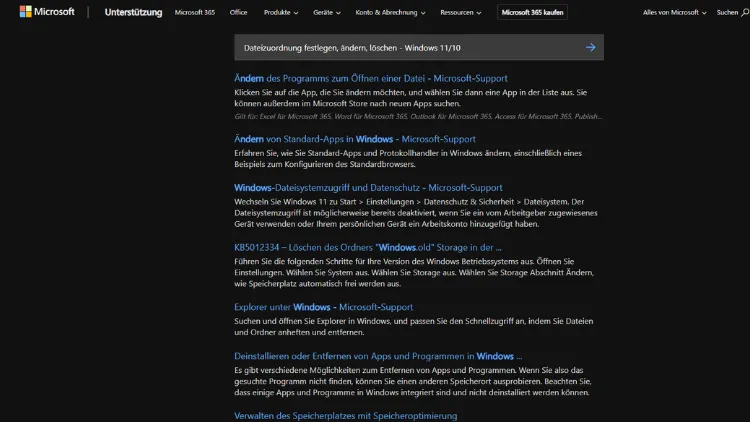Viewport: 750px width, 422px height.
Task: Open the Unterstützung home link
Action: tap(133, 12)
